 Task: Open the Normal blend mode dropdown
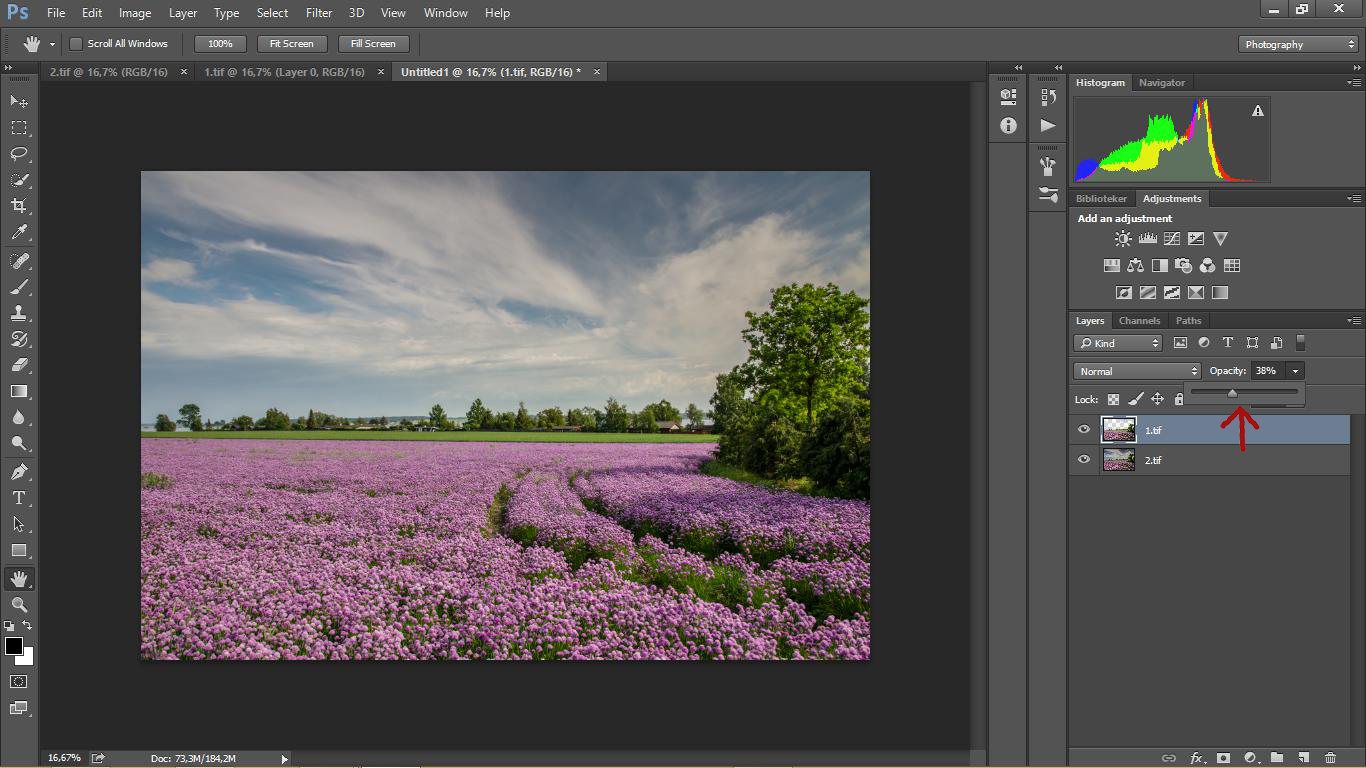(1136, 371)
